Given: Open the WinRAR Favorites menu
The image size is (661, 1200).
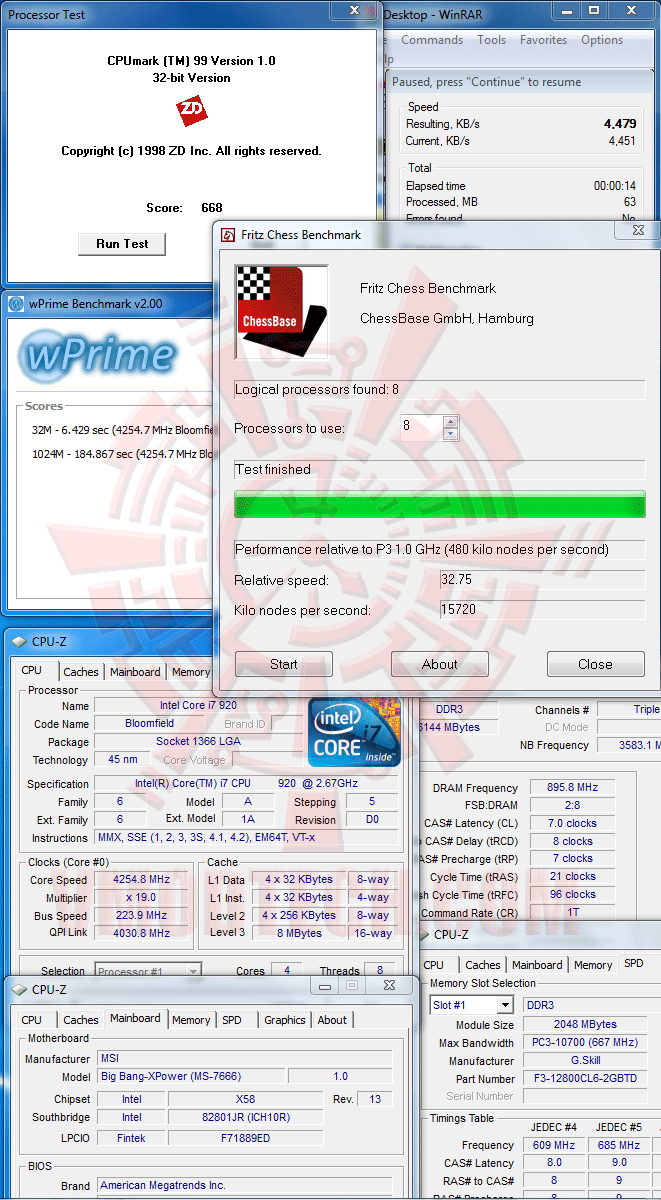Looking at the screenshot, I should tap(543, 40).
